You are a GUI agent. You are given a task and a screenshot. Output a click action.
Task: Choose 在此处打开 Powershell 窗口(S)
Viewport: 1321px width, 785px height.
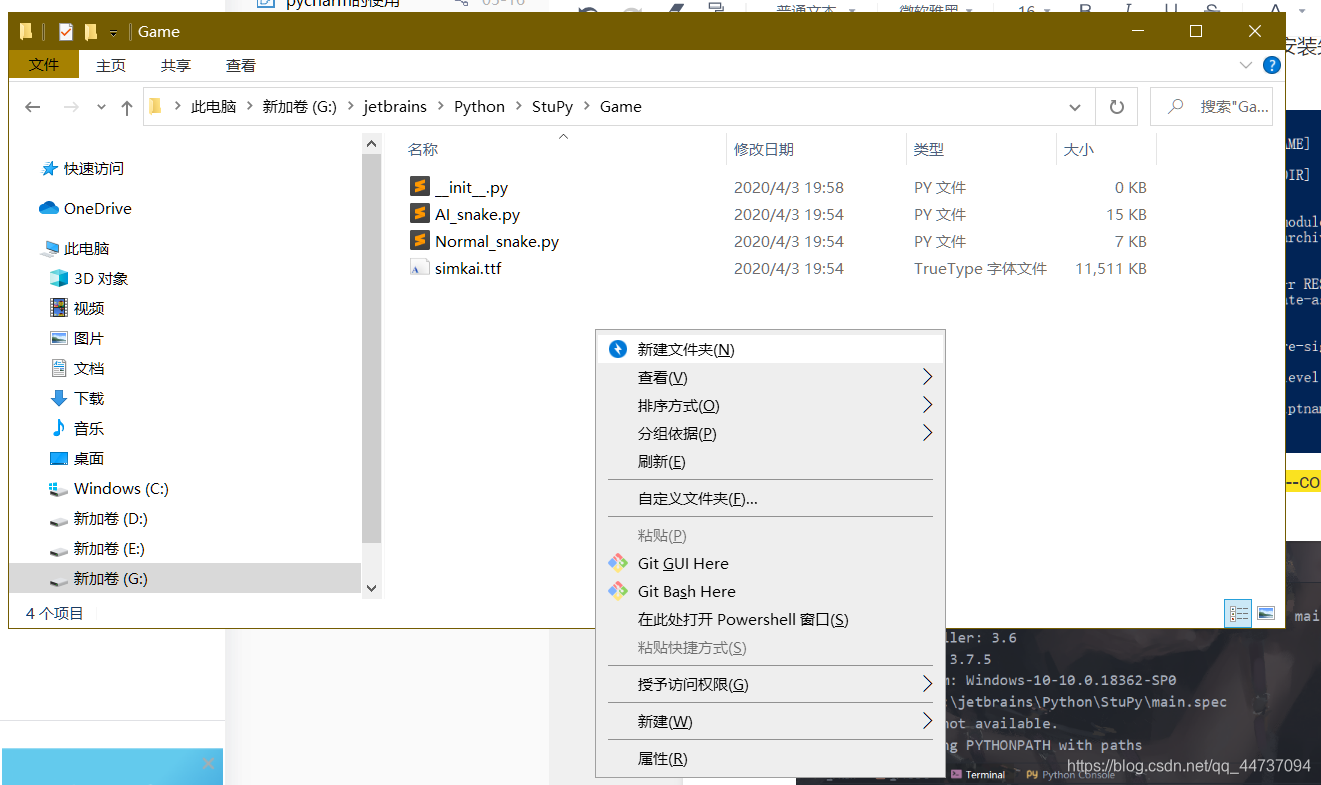point(770,619)
